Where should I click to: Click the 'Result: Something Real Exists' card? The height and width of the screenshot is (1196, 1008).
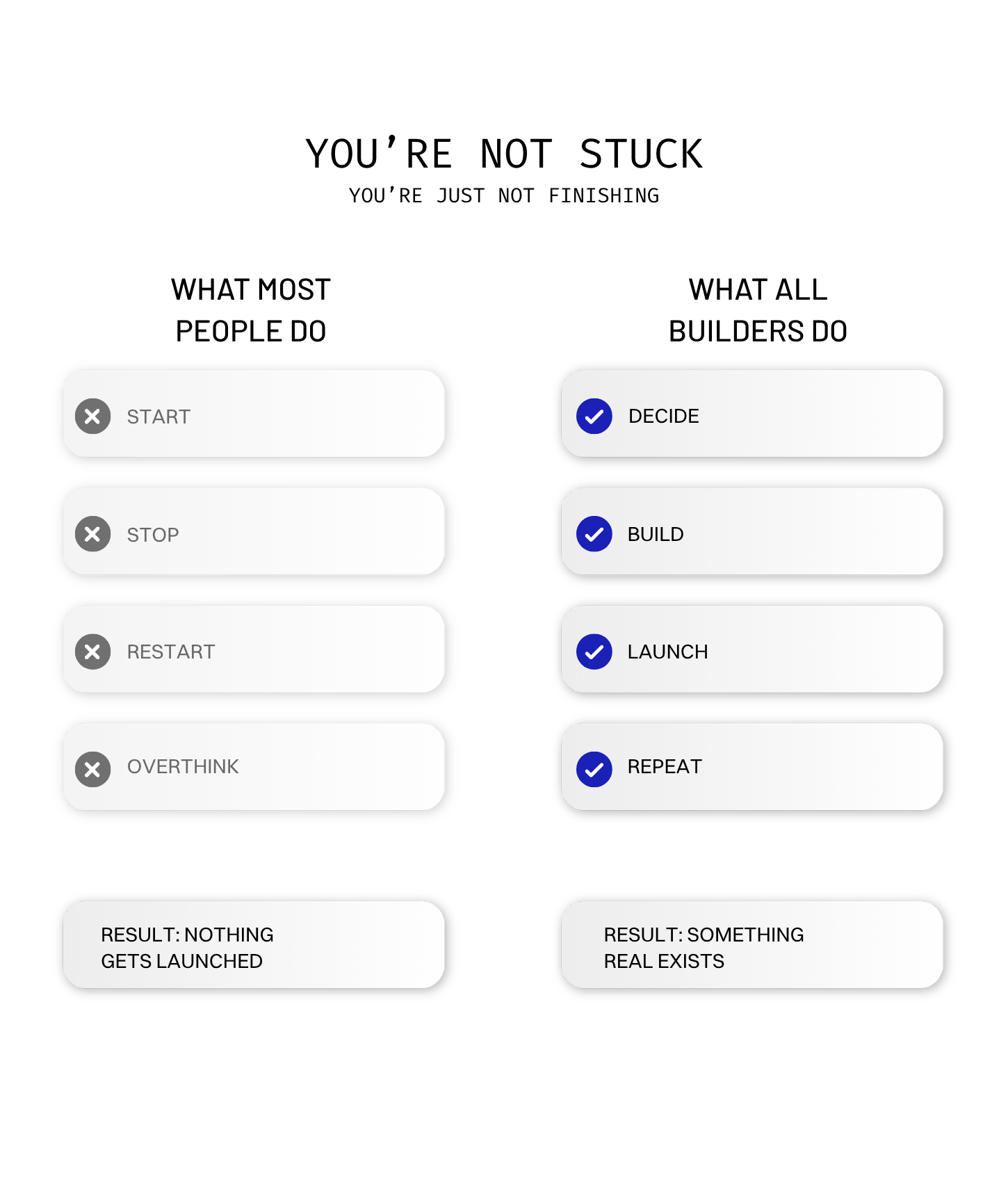click(x=752, y=944)
